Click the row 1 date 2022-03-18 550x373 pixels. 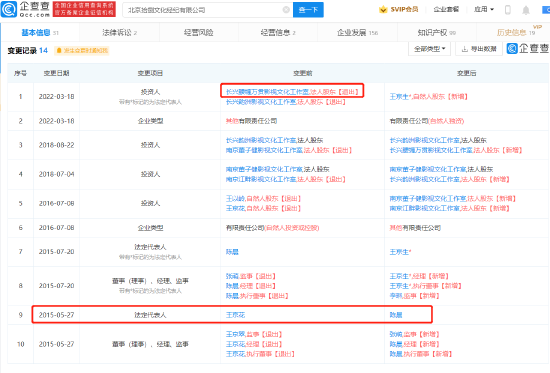(x=56, y=96)
